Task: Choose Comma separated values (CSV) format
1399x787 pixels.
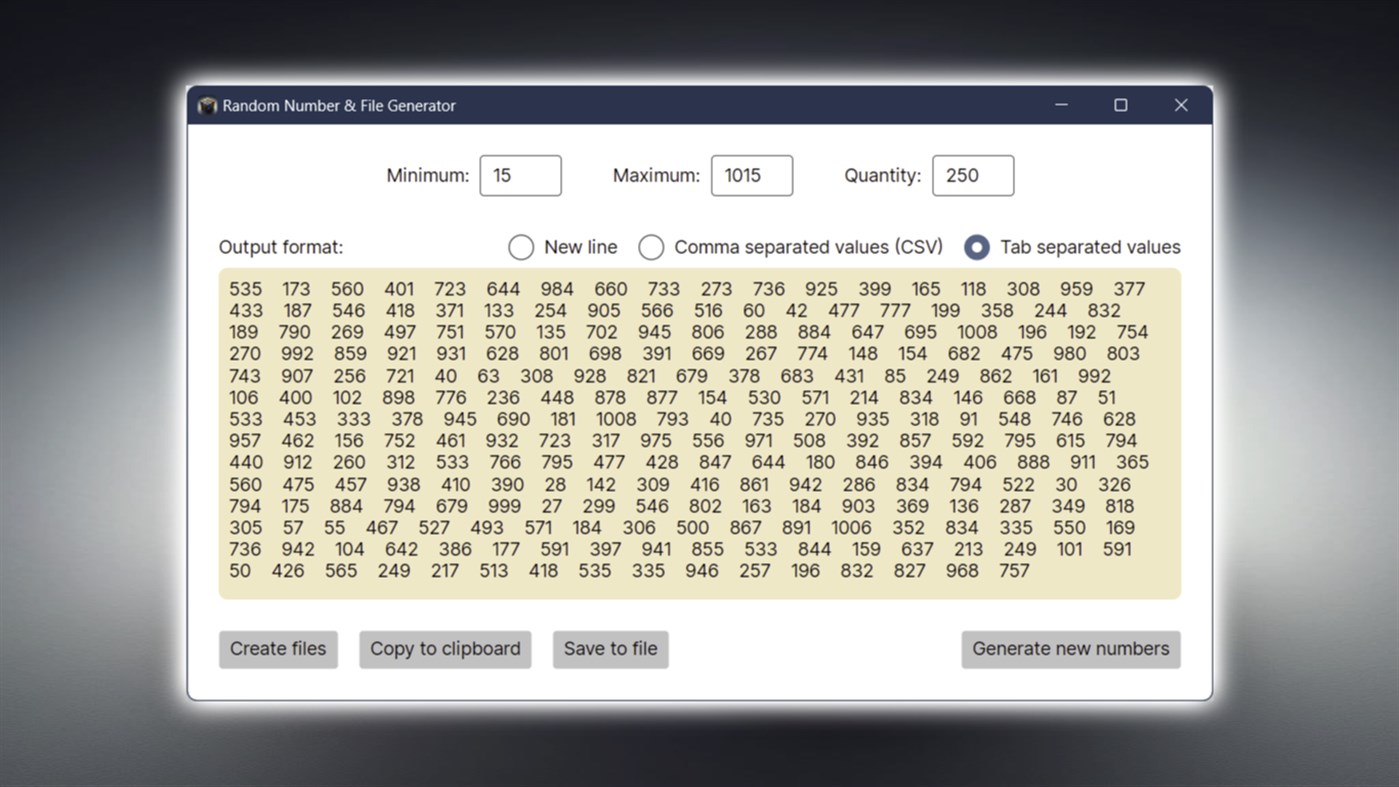Action: click(x=651, y=247)
